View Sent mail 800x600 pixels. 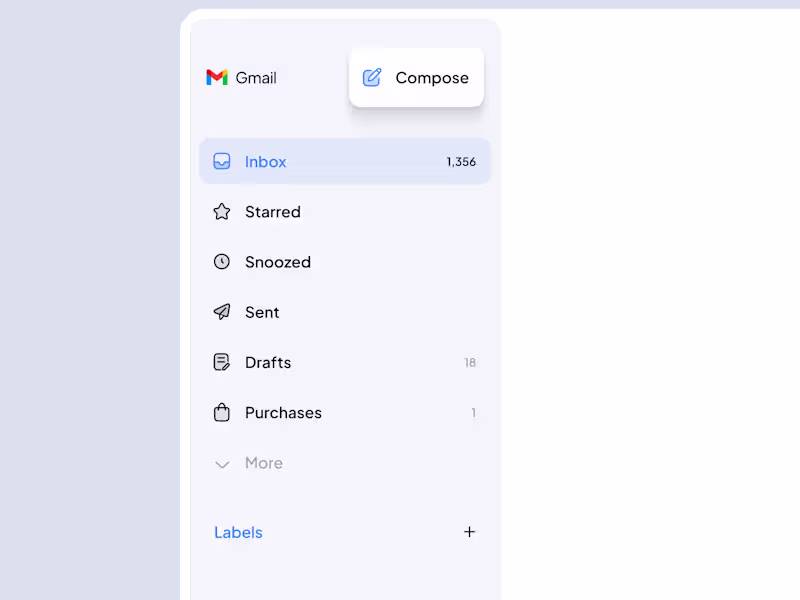coord(262,312)
